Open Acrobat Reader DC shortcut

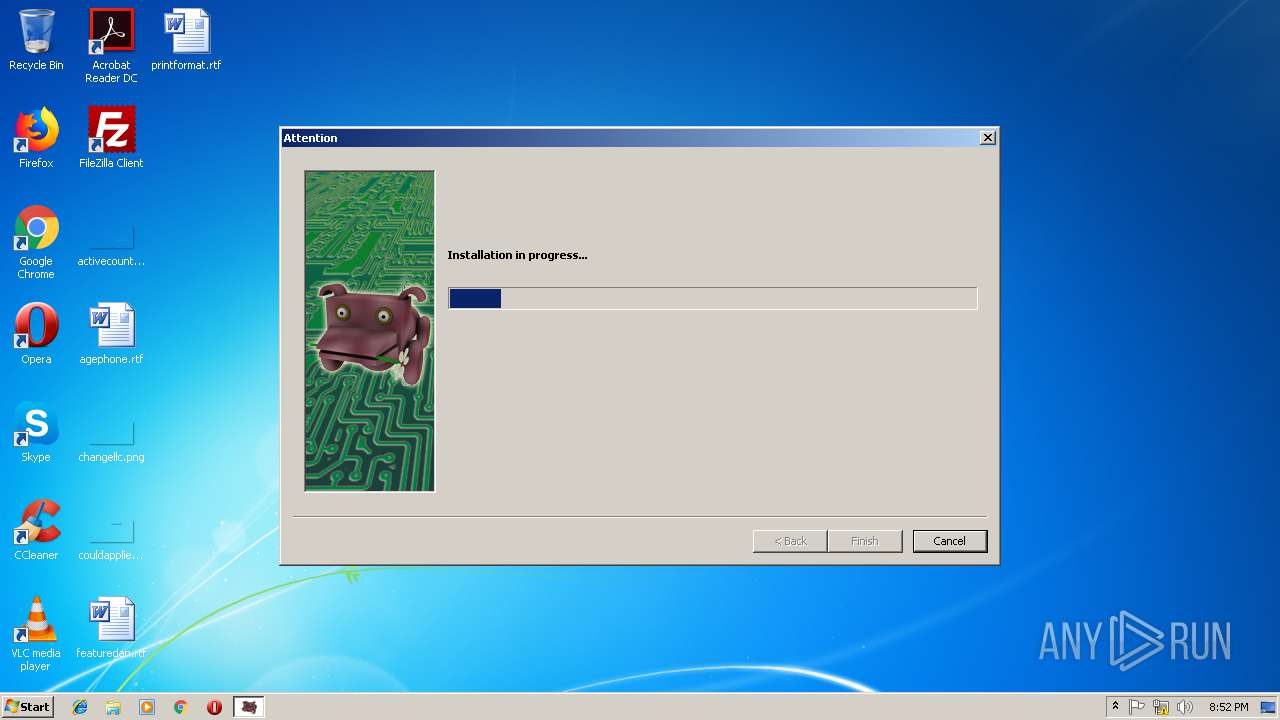pyautogui.click(x=111, y=46)
